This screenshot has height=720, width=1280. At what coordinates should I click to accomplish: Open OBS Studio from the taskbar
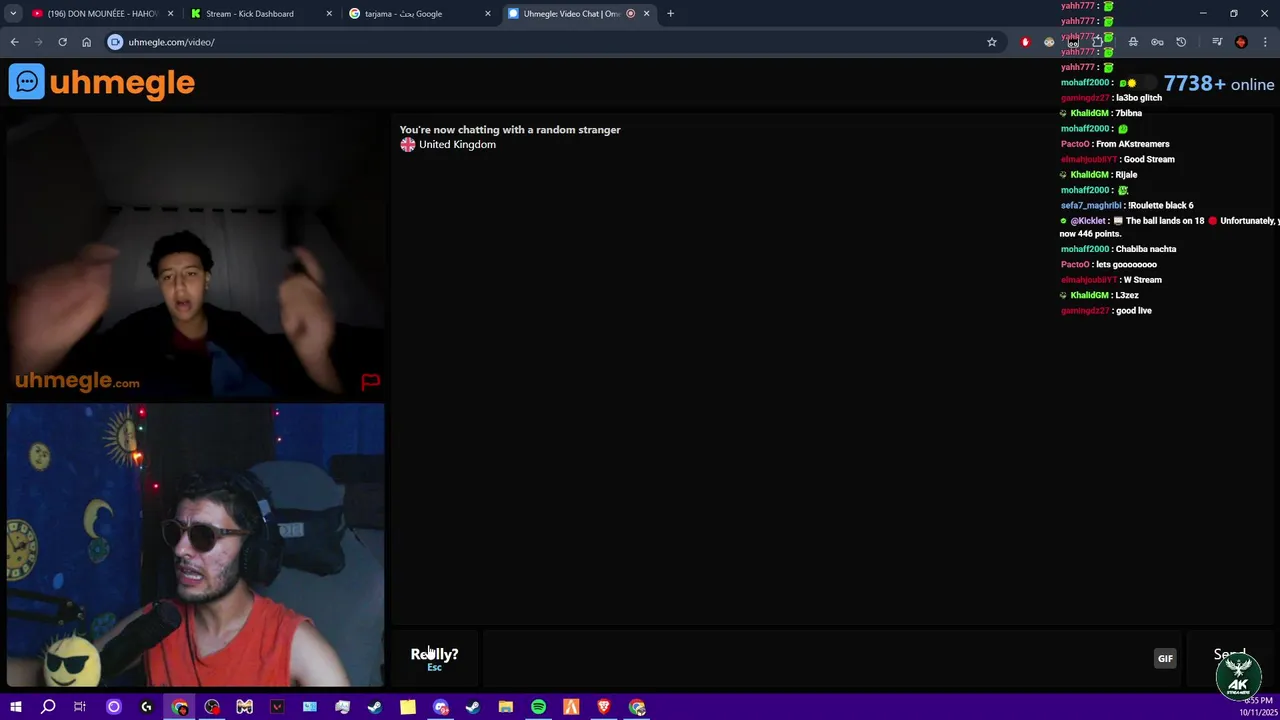(x=212, y=707)
